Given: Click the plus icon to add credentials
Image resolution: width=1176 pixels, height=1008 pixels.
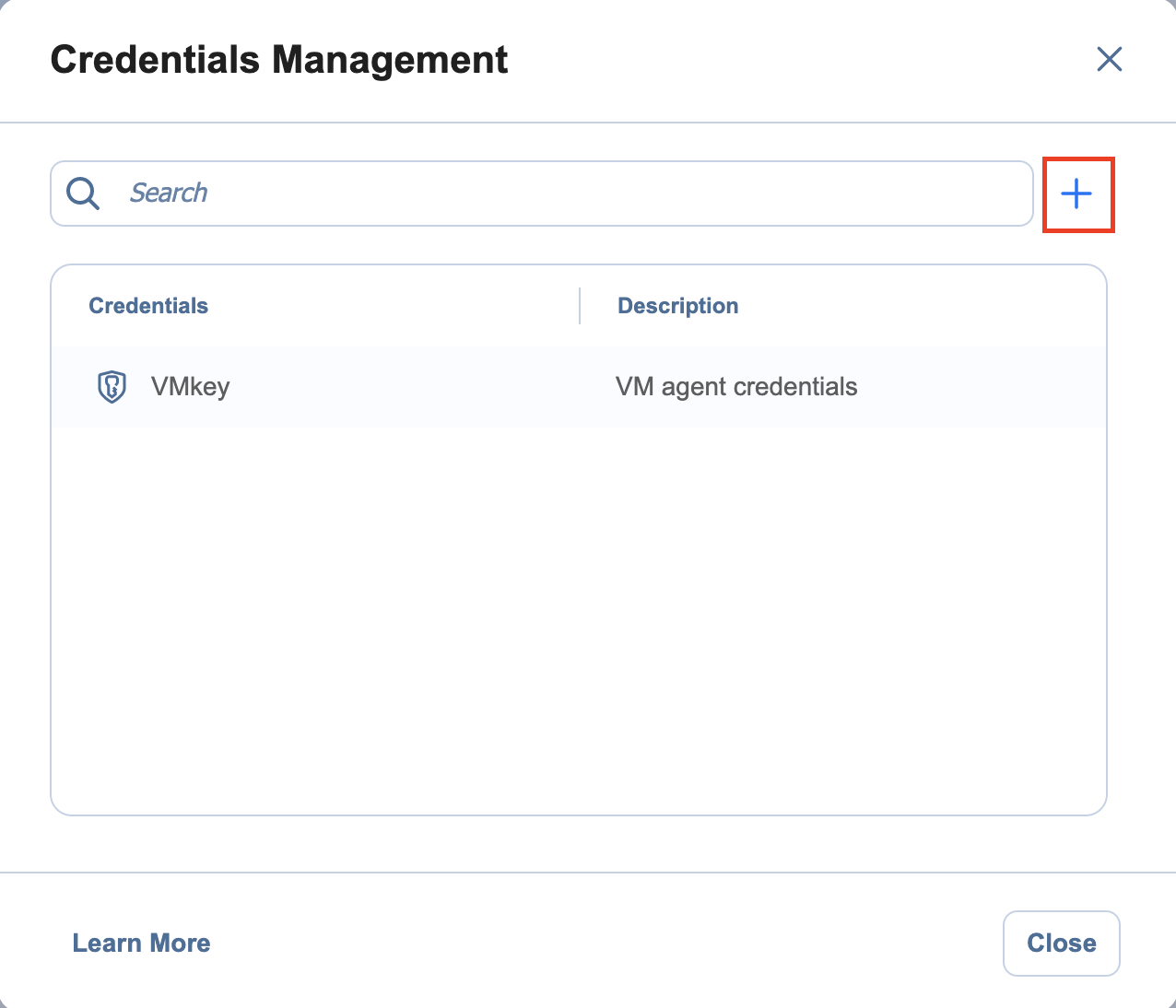Looking at the screenshot, I should click(1077, 193).
